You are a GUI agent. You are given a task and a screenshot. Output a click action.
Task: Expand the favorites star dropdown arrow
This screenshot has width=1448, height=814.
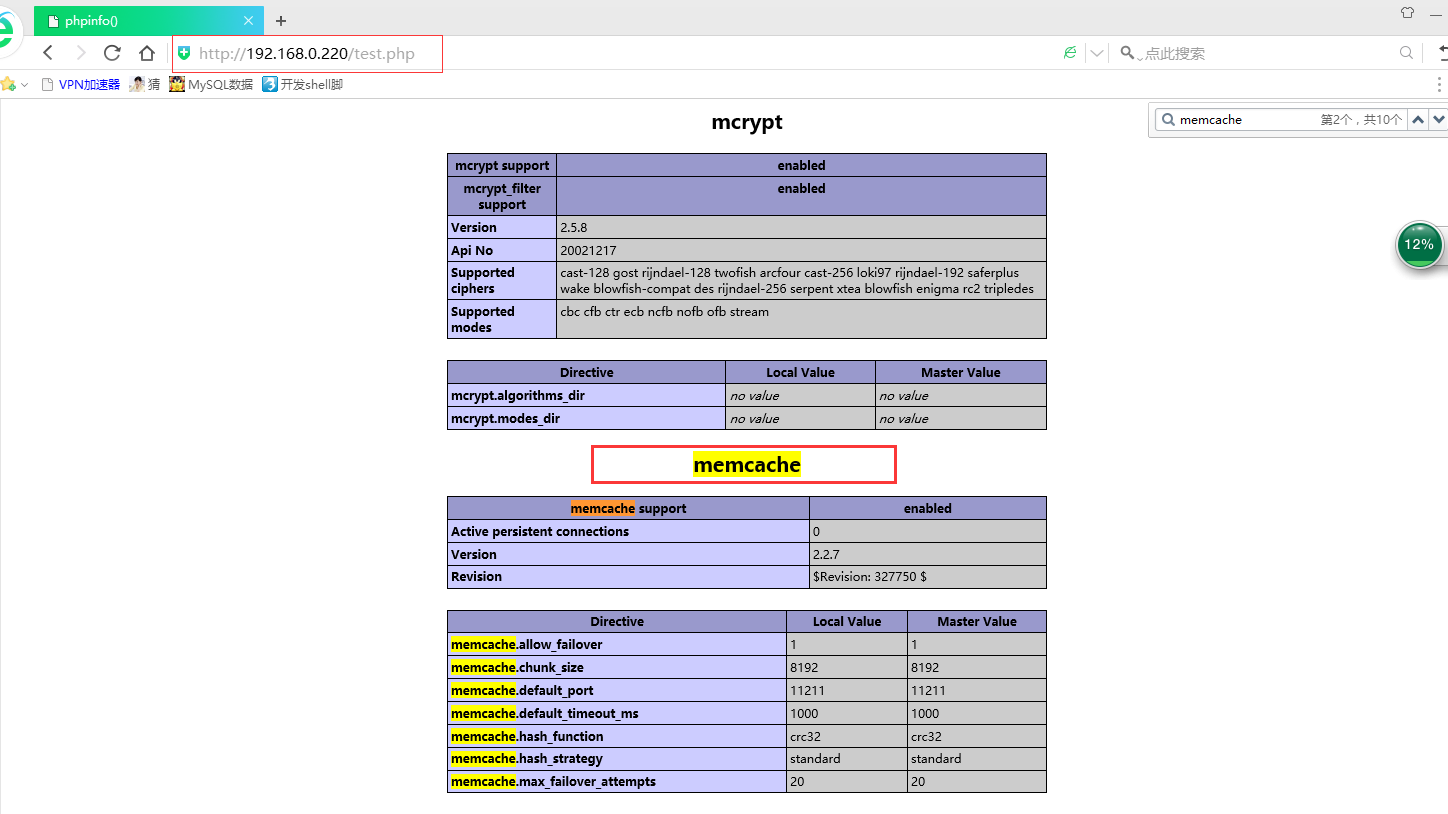tap(25, 85)
